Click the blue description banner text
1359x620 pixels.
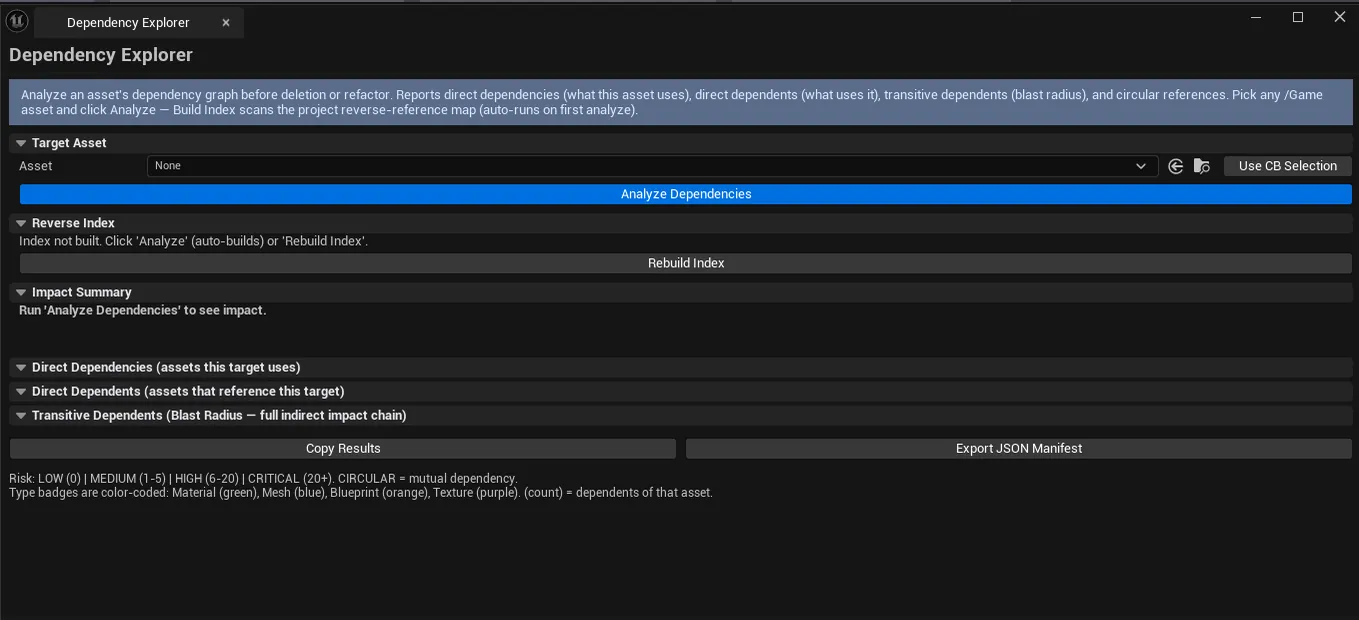point(672,102)
